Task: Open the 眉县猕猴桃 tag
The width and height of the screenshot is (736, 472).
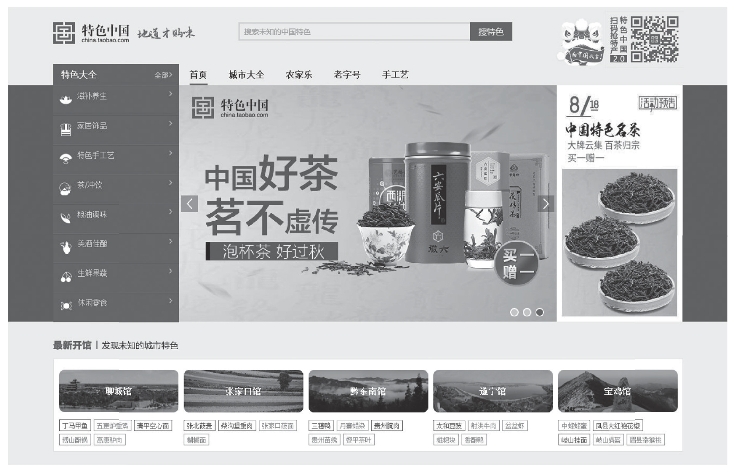Action: click(x=645, y=440)
